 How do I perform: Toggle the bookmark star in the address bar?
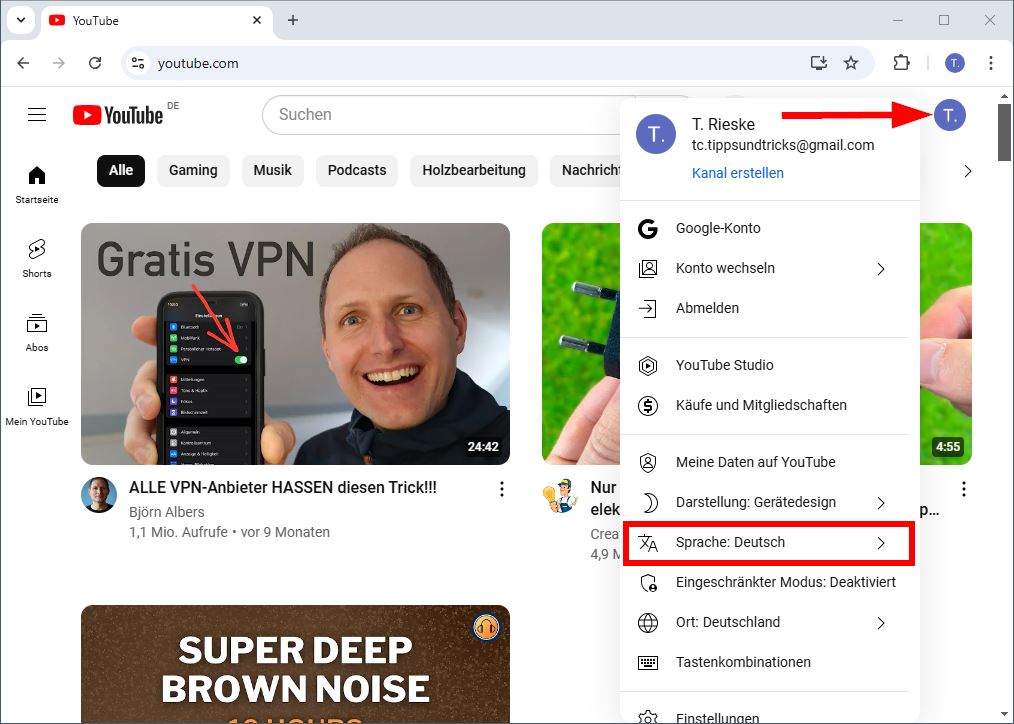(x=851, y=62)
